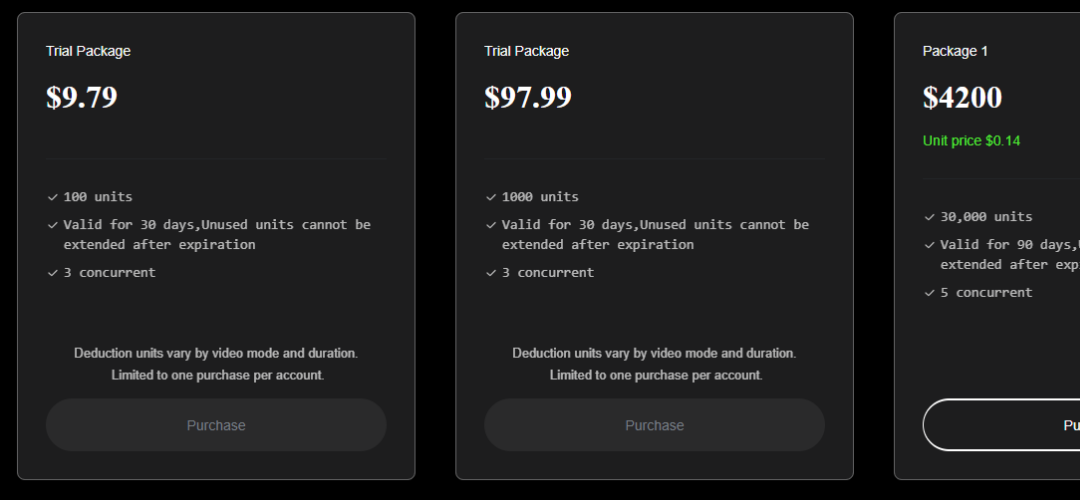The width and height of the screenshot is (1080, 500).
Task: Click checkmark beside "Valid for 90 days"
Action: coord(929,245)
